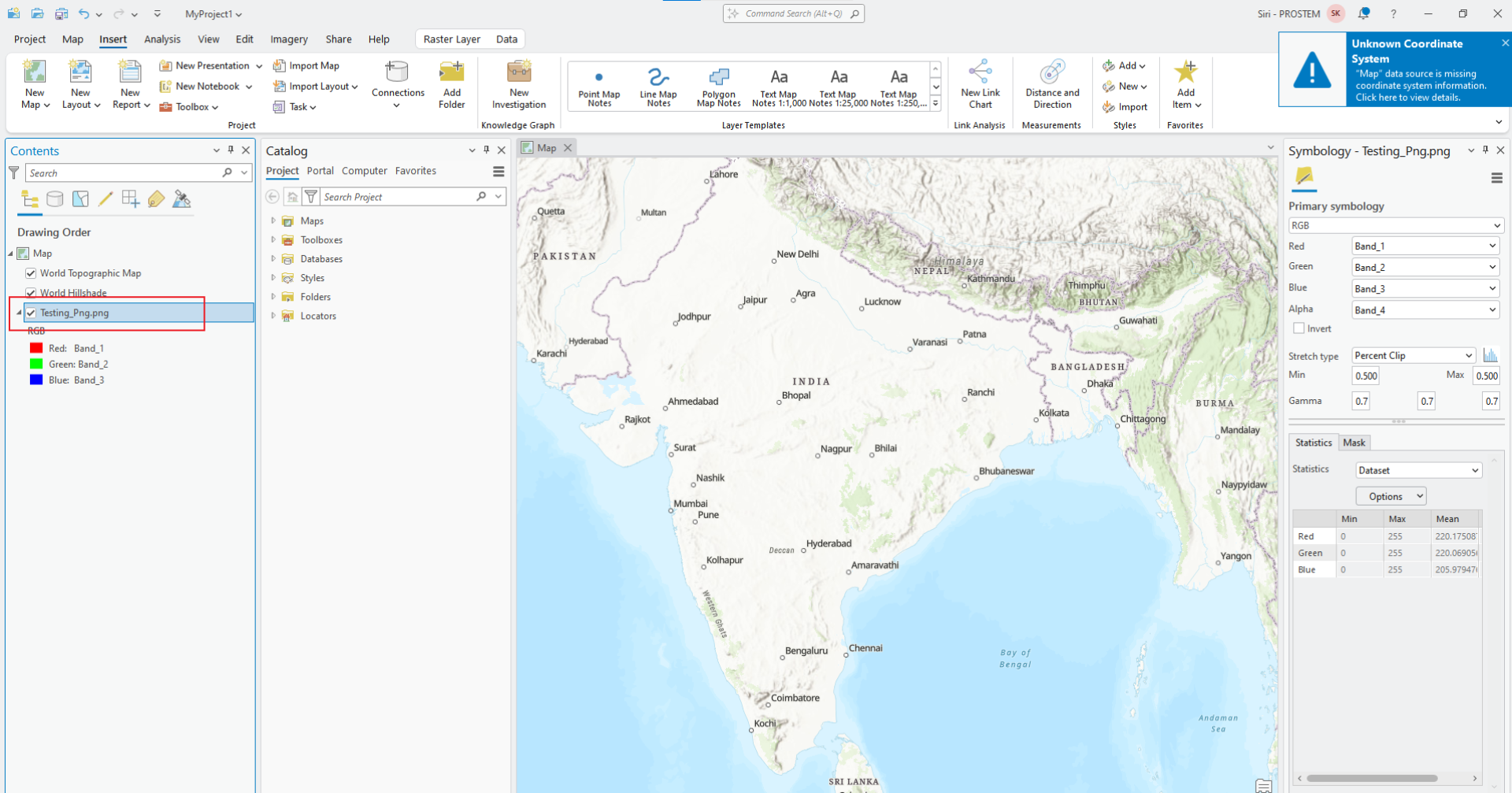Switch Contents to List By Labeling

156,199
